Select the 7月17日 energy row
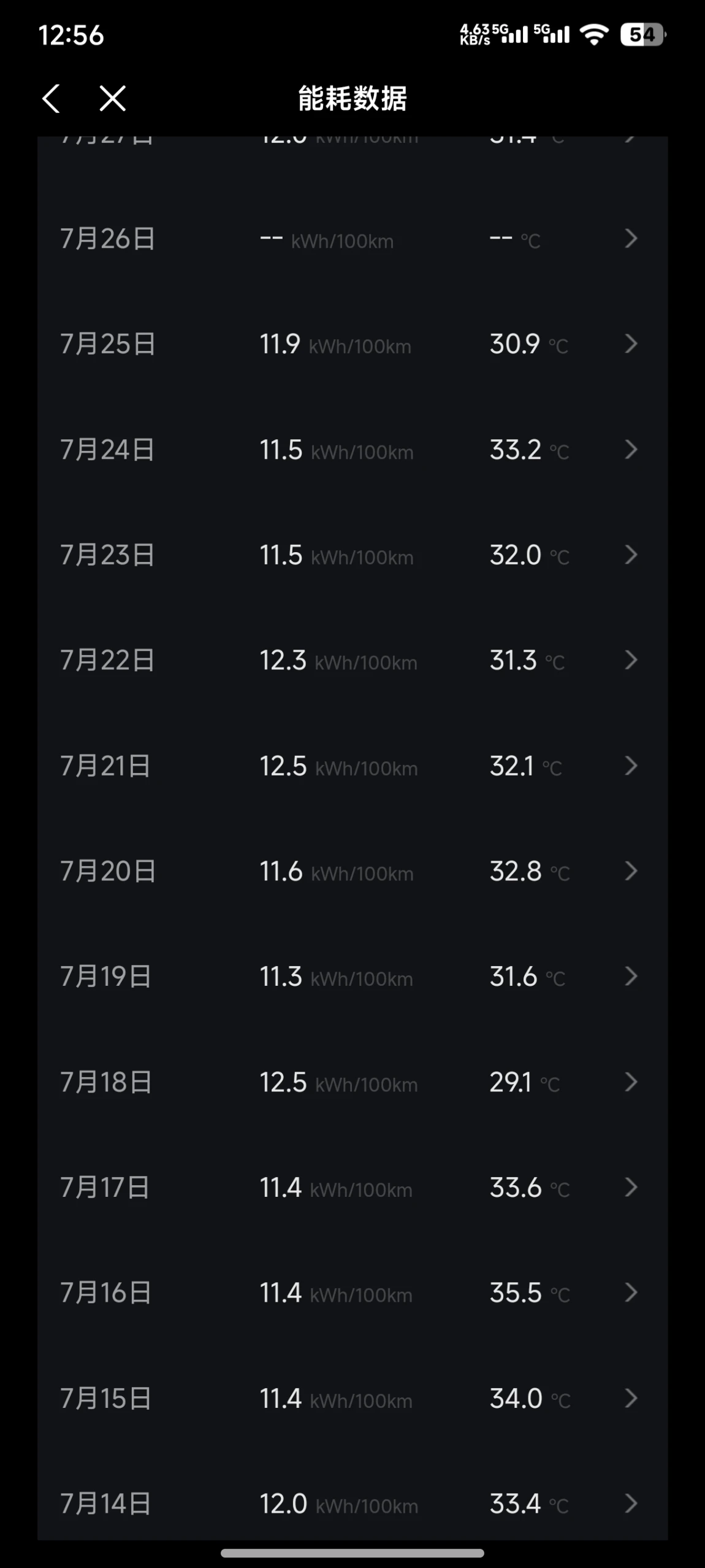Image resolution: width=705 pixels, height=1568 pixels. click(x=352, y=1188)
